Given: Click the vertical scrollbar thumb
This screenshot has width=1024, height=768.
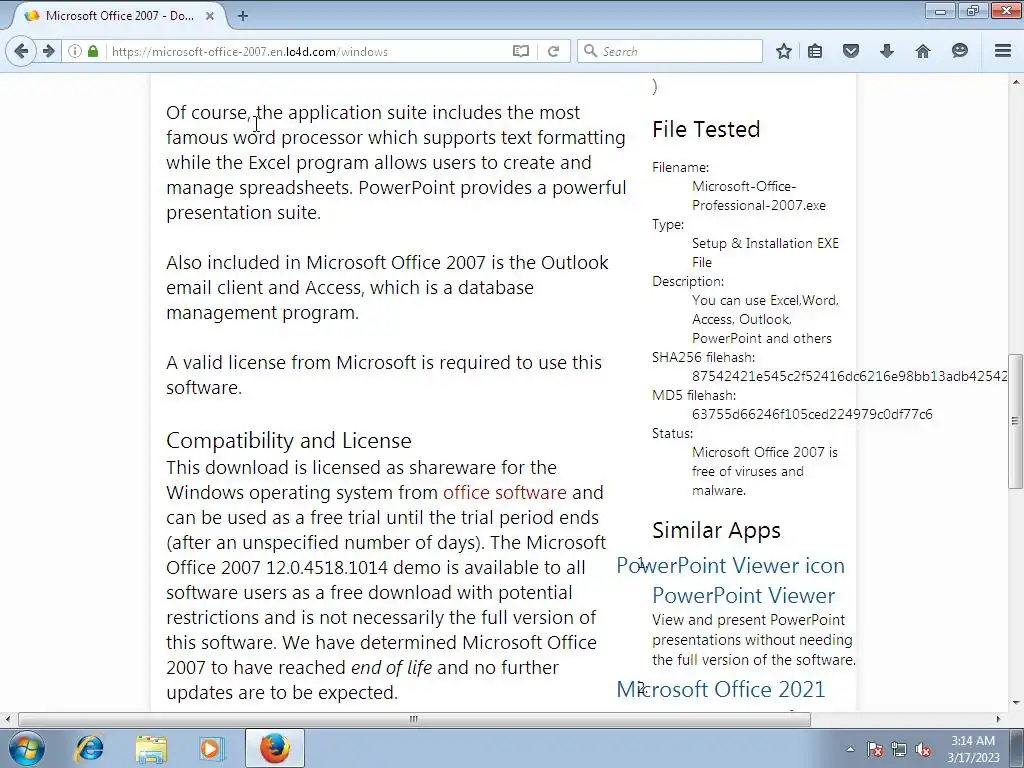Looking at the screenshot, I should click(1015, 421).
